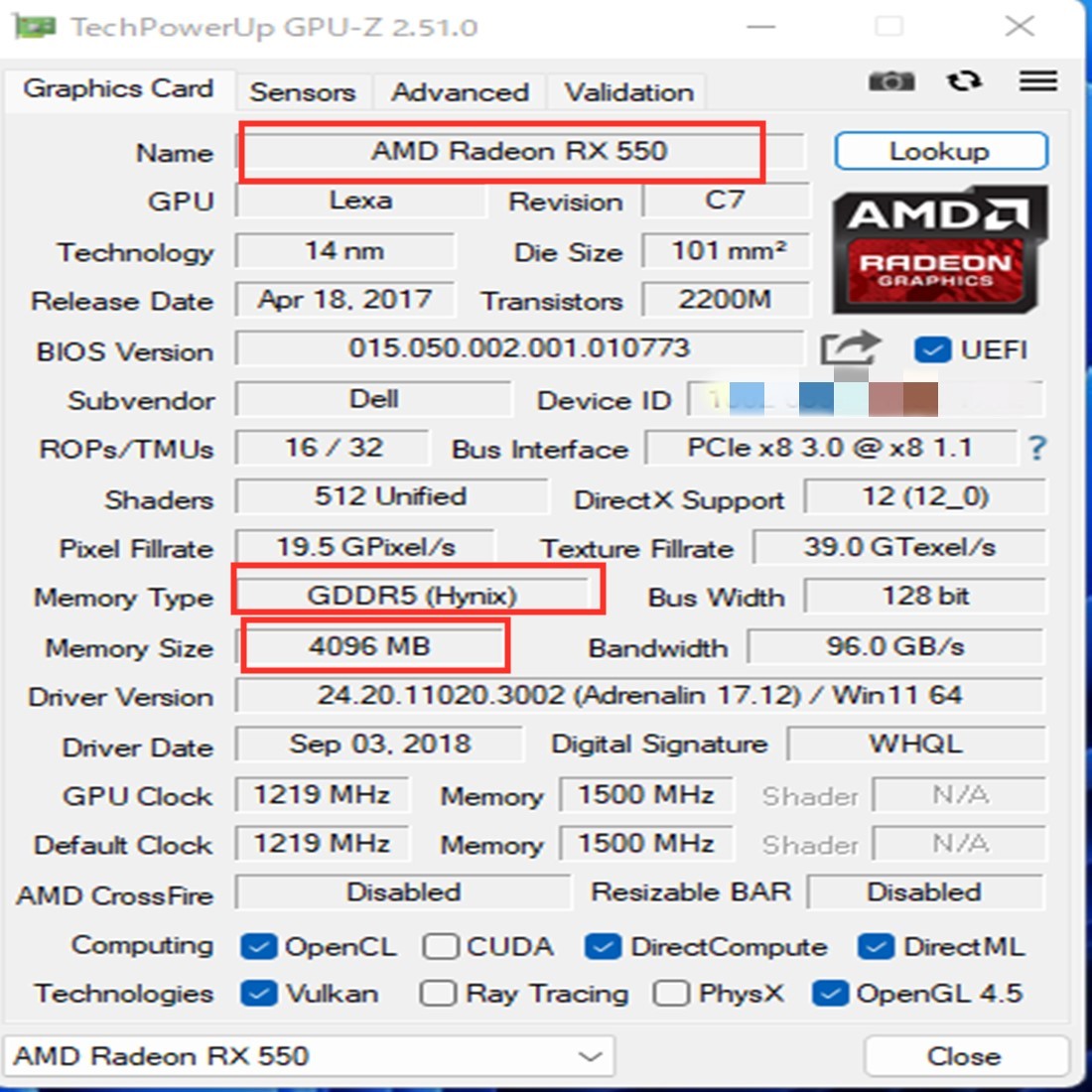1092x1092 pixels.
Task: Toggle the UEFI checkbox
Action: pyautogui.click(x=932, y=349)
